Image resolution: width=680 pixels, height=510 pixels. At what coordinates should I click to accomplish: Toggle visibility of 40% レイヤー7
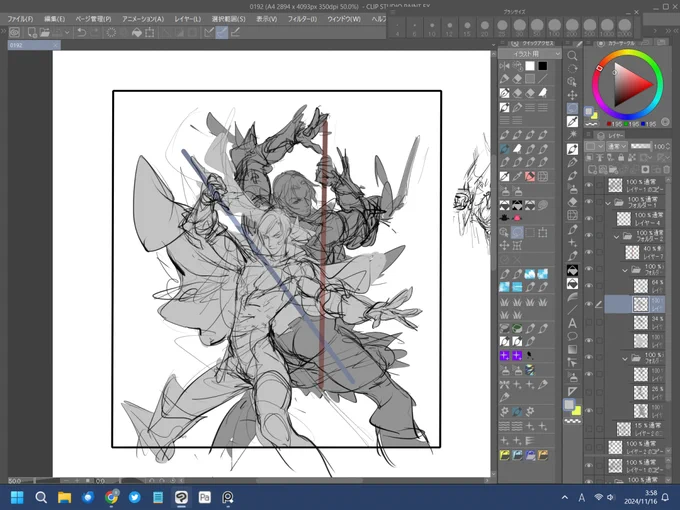pos(588,252)
